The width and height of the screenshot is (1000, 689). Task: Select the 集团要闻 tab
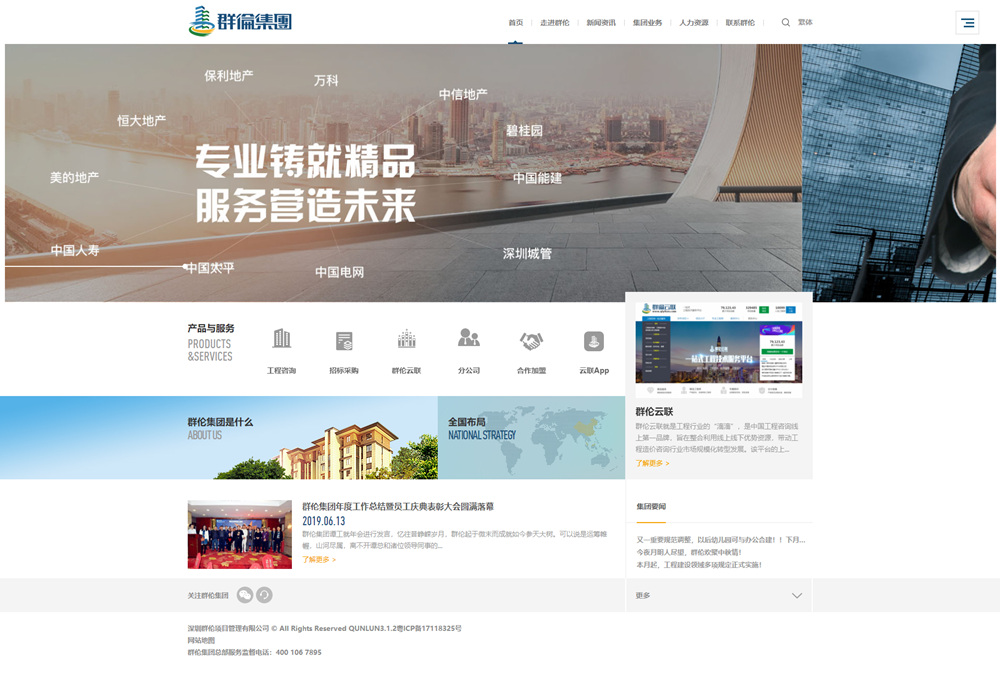[x=651, y=507]
